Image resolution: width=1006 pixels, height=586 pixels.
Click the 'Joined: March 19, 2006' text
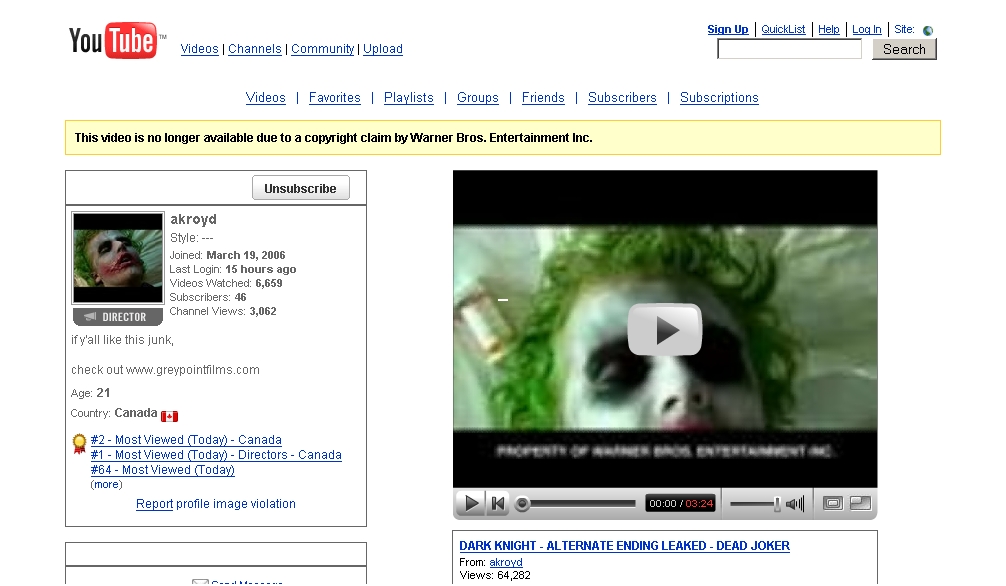click(227, 255)
